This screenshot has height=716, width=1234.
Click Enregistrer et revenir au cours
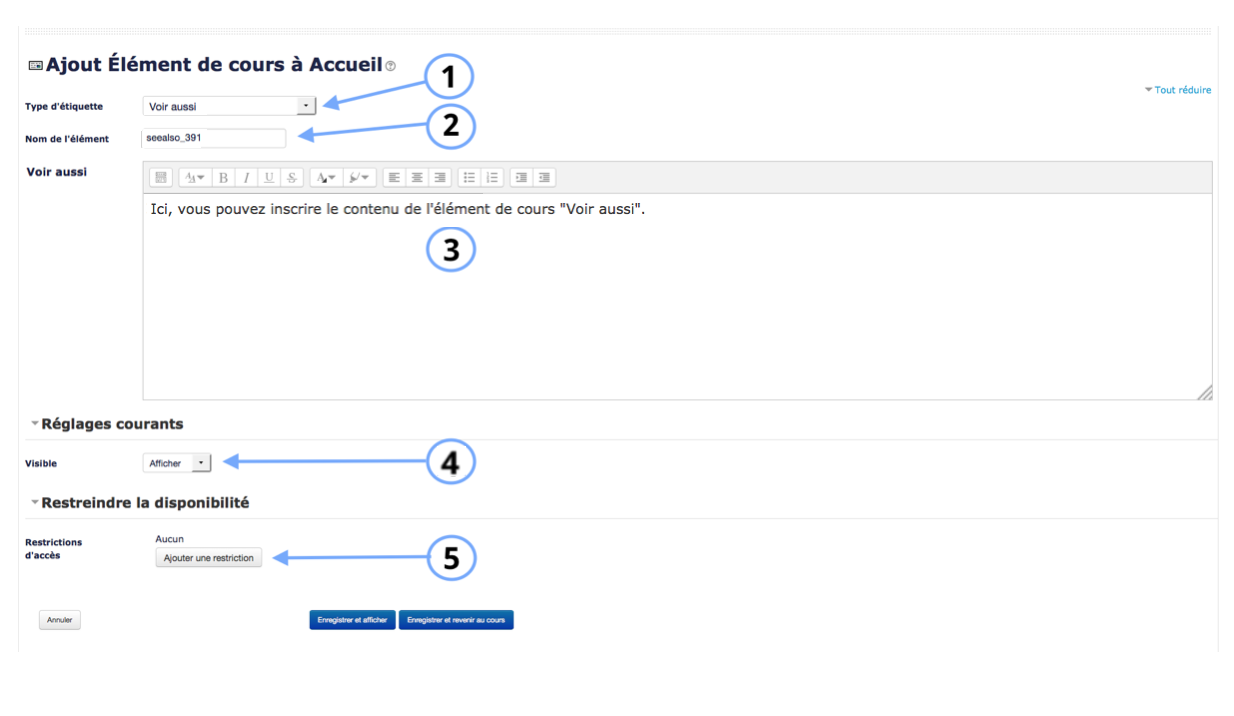click(456, 620)
